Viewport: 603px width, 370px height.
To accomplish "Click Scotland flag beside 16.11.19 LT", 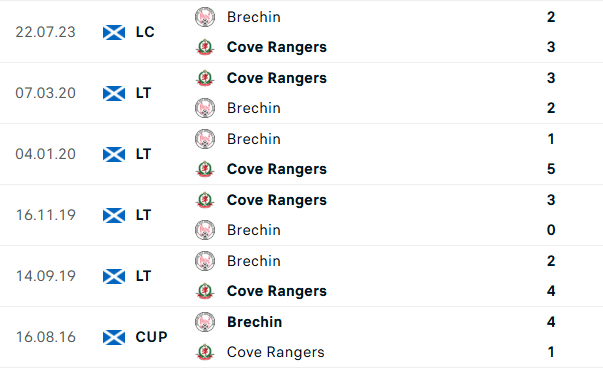I will [114, 215].
